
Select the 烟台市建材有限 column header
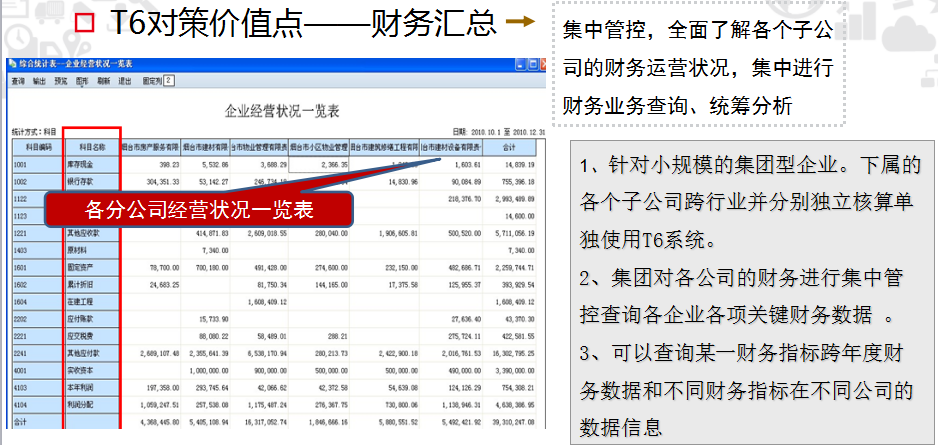(x=205, y=147)
